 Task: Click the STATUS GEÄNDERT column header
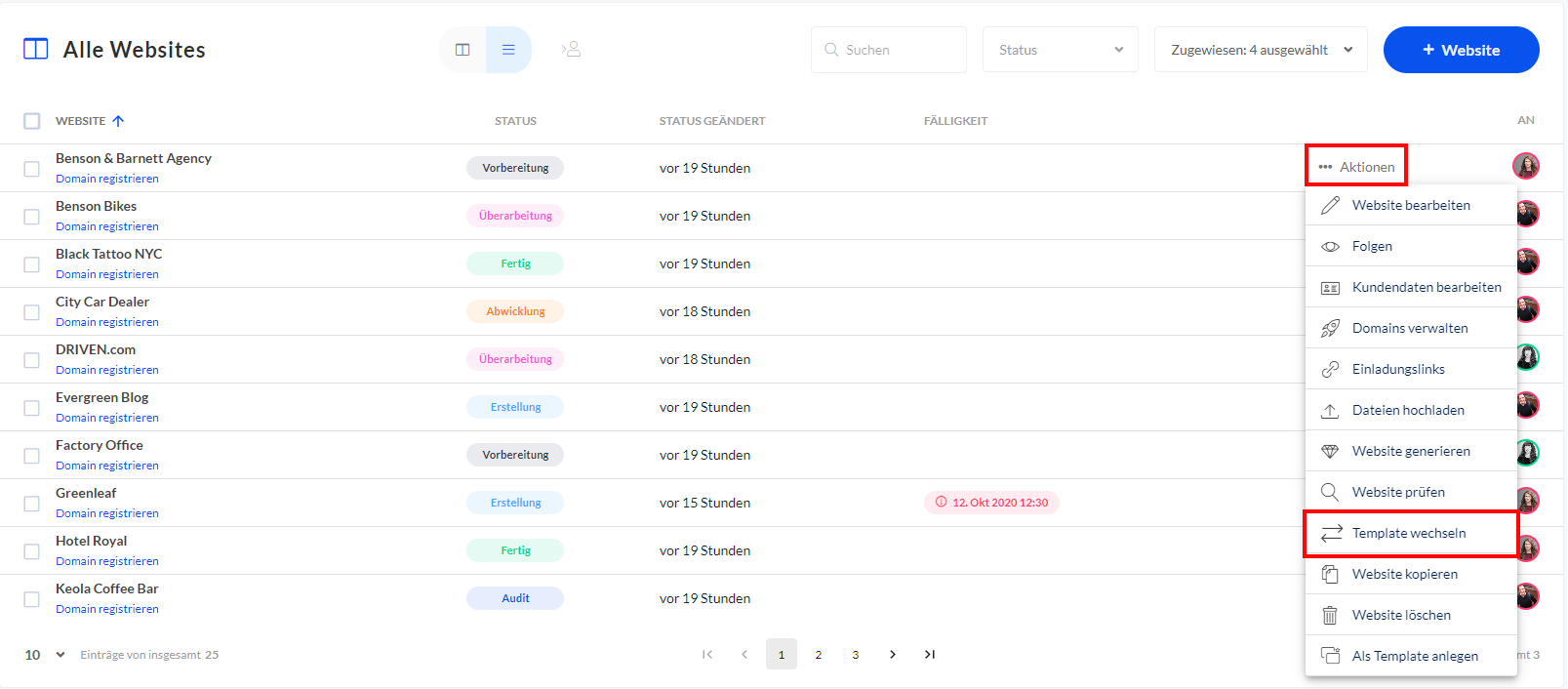click(712, 121)
